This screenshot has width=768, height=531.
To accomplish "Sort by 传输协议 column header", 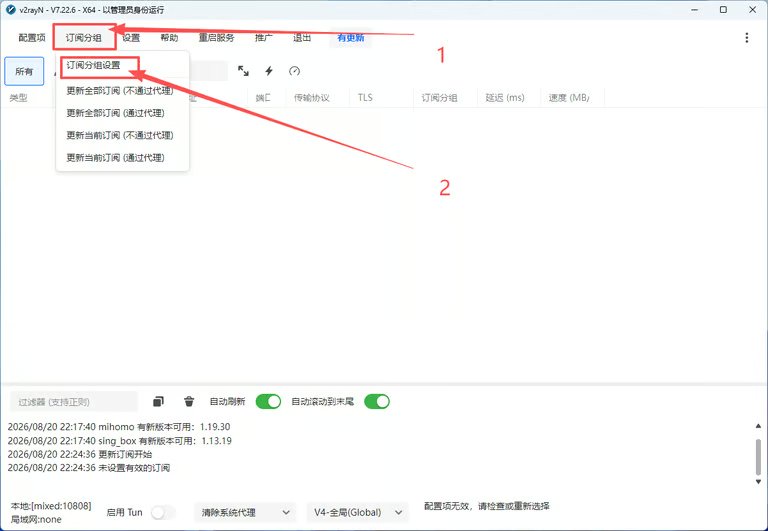I will pyautogui.click(x=312, y=98).
